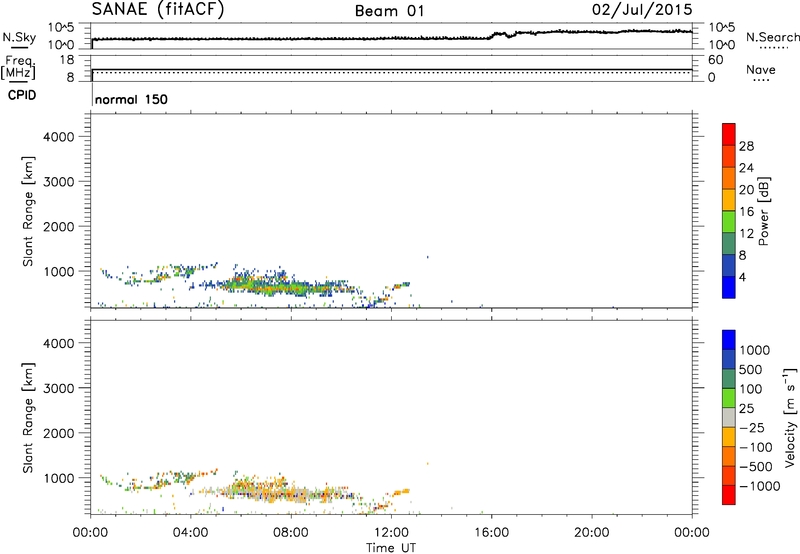Select the 24 label on power color bar
The height and width of the screenshot is (554, 800).
click(x=746, y=168)
